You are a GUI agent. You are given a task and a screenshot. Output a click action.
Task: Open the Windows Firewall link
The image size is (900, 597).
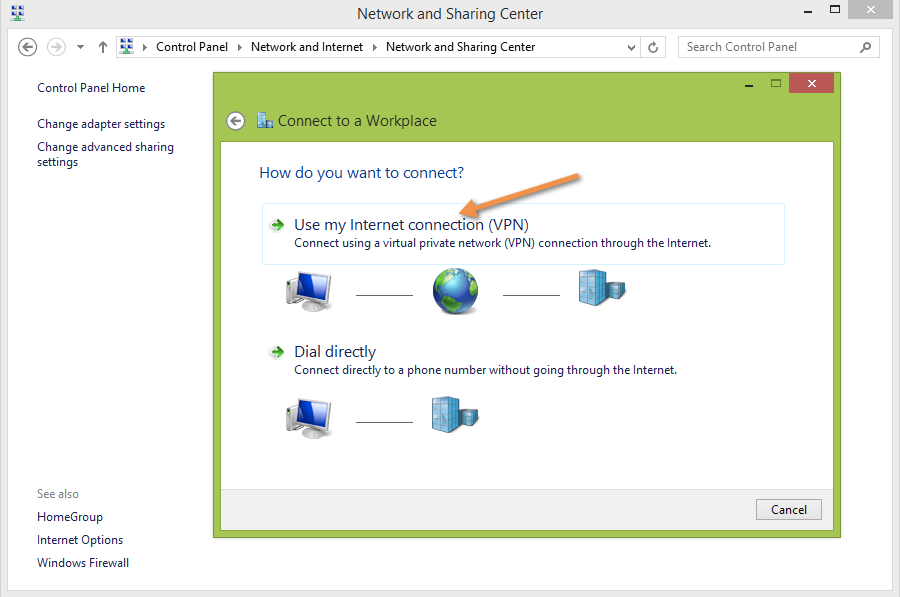tap(83, 563)
